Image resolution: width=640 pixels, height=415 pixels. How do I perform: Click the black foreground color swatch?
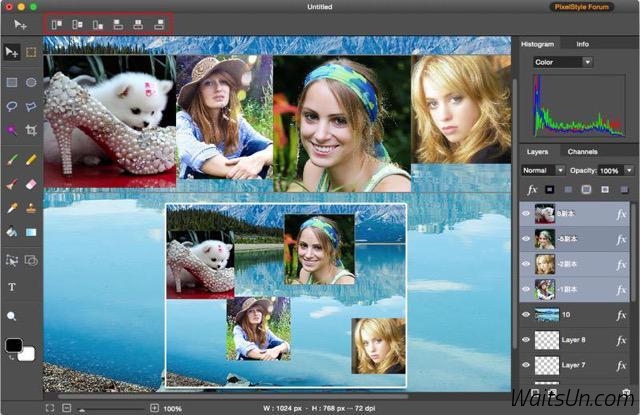[x=13, y=346]
